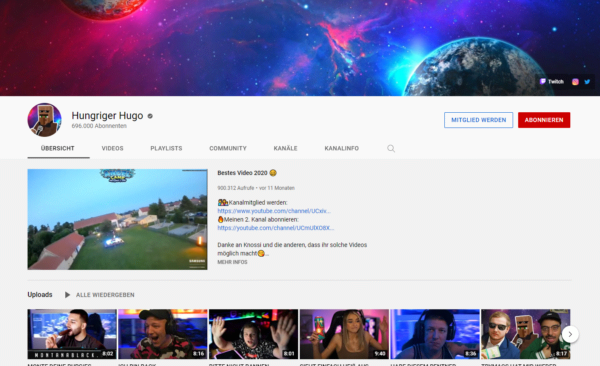600x366 pixels.
Task: Play the featured drone video thumbnail
Action: tap(117, 219)
